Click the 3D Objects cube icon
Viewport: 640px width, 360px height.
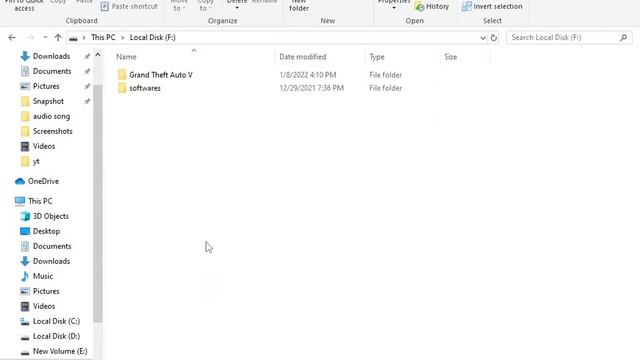coord(25,216)
